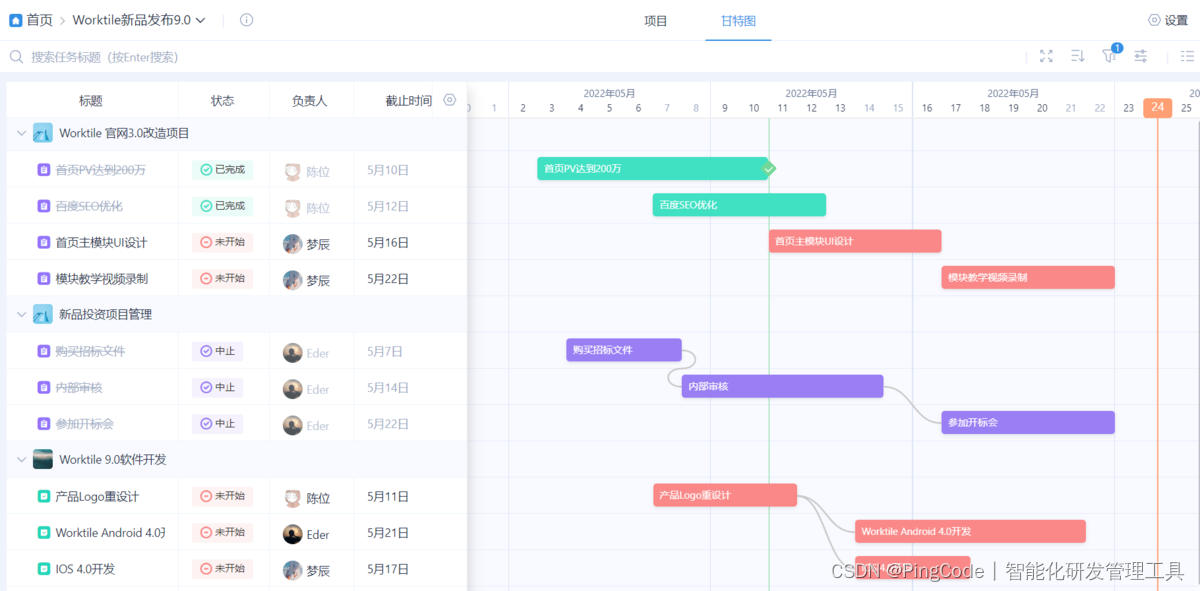This screenshot has width=1200, height=591.
Task: Click the 首页 breadcrumb link
Action: coord(39,20)
